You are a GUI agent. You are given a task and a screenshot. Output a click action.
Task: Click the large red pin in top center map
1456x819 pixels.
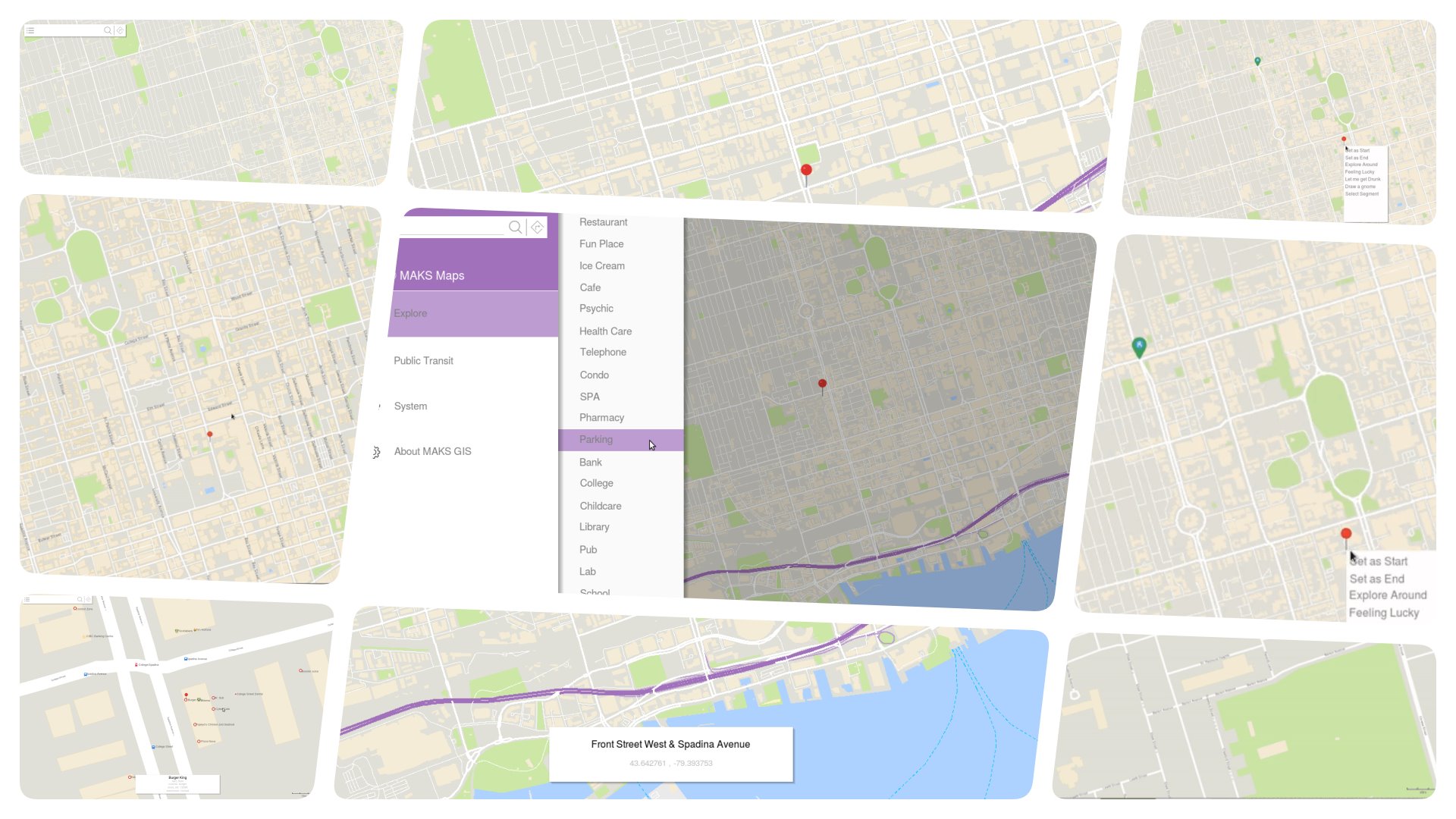[x=806, y=171]
